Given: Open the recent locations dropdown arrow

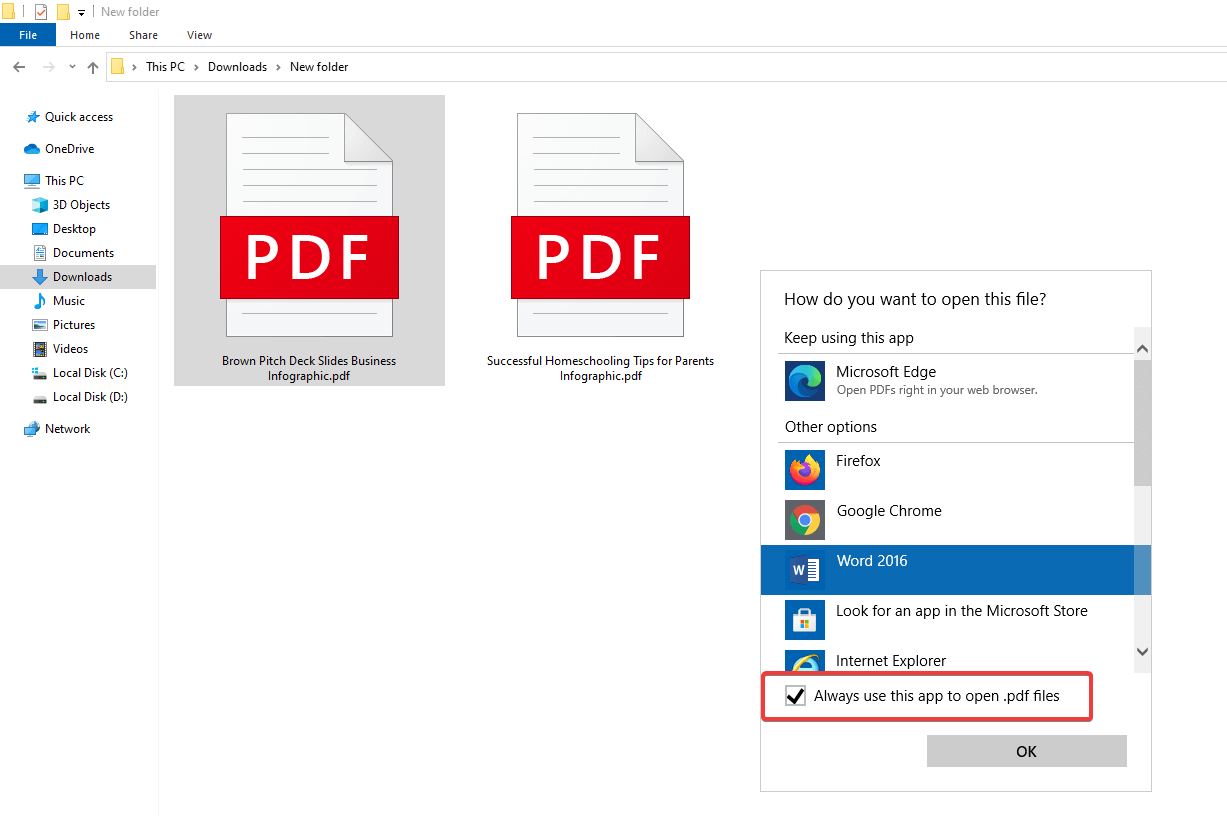Looking at the screenshot, I should click(x=71, y=67).
